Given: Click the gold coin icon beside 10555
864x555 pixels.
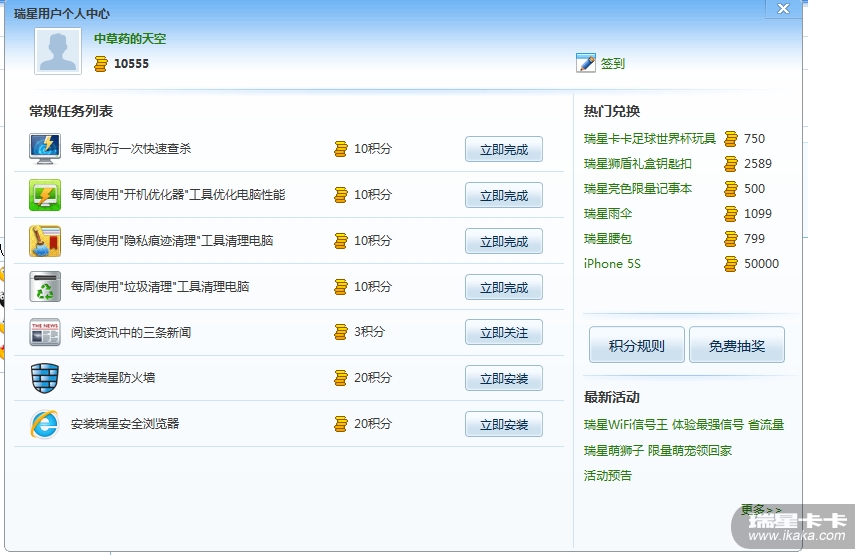Looking at the screenshot, I should 100,63.
